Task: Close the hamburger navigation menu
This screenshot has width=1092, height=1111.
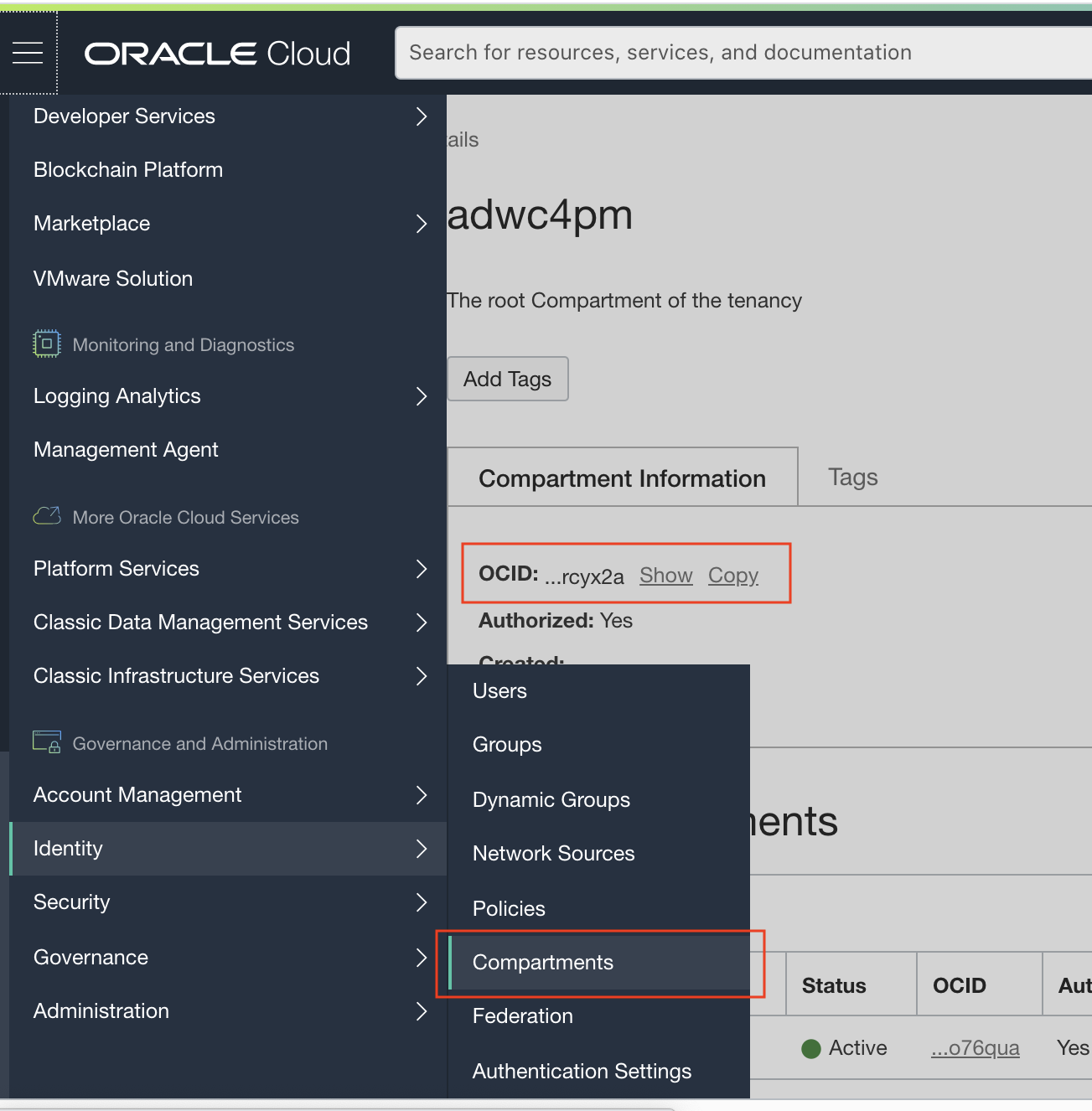Action: coord(28,53)
